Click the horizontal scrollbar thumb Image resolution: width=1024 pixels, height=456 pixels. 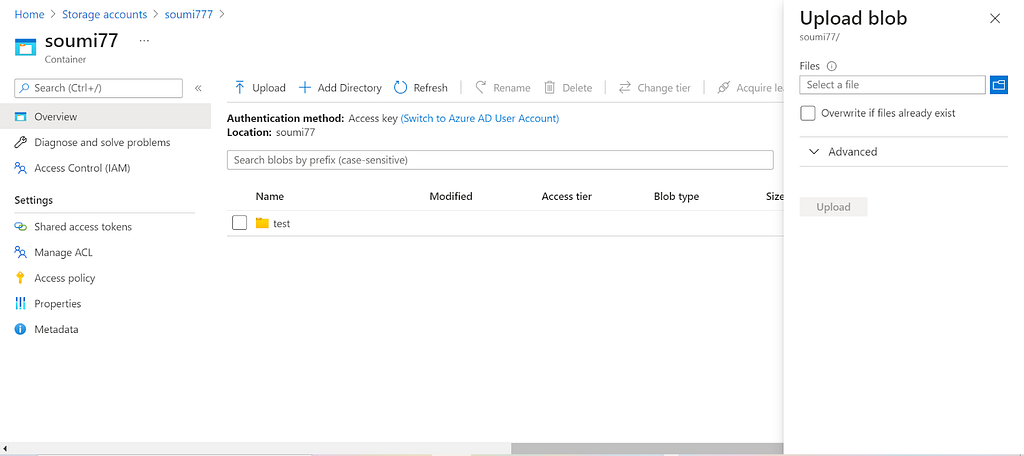click(x=647, y=449)
